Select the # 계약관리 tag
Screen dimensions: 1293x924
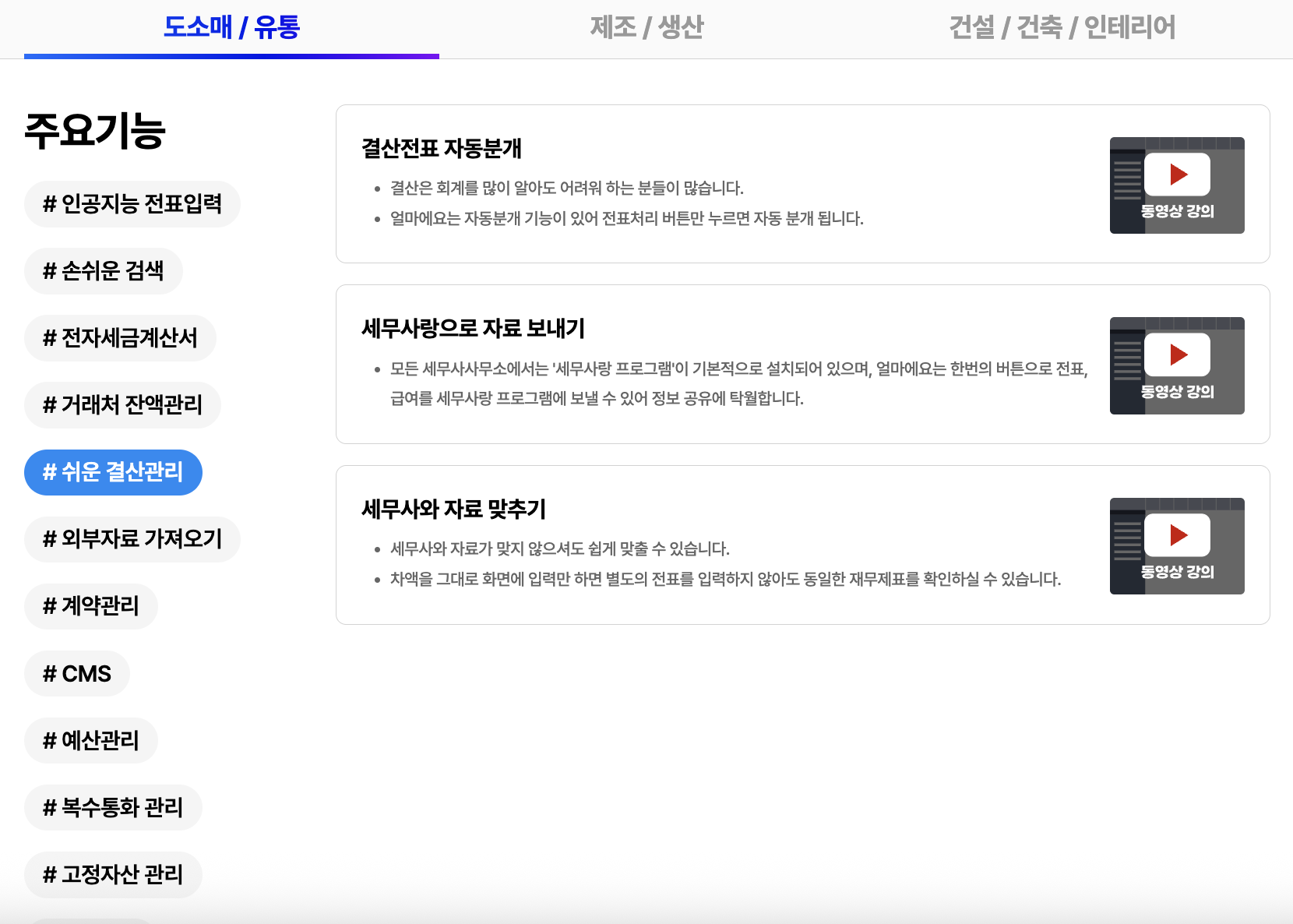pos(90,605)
